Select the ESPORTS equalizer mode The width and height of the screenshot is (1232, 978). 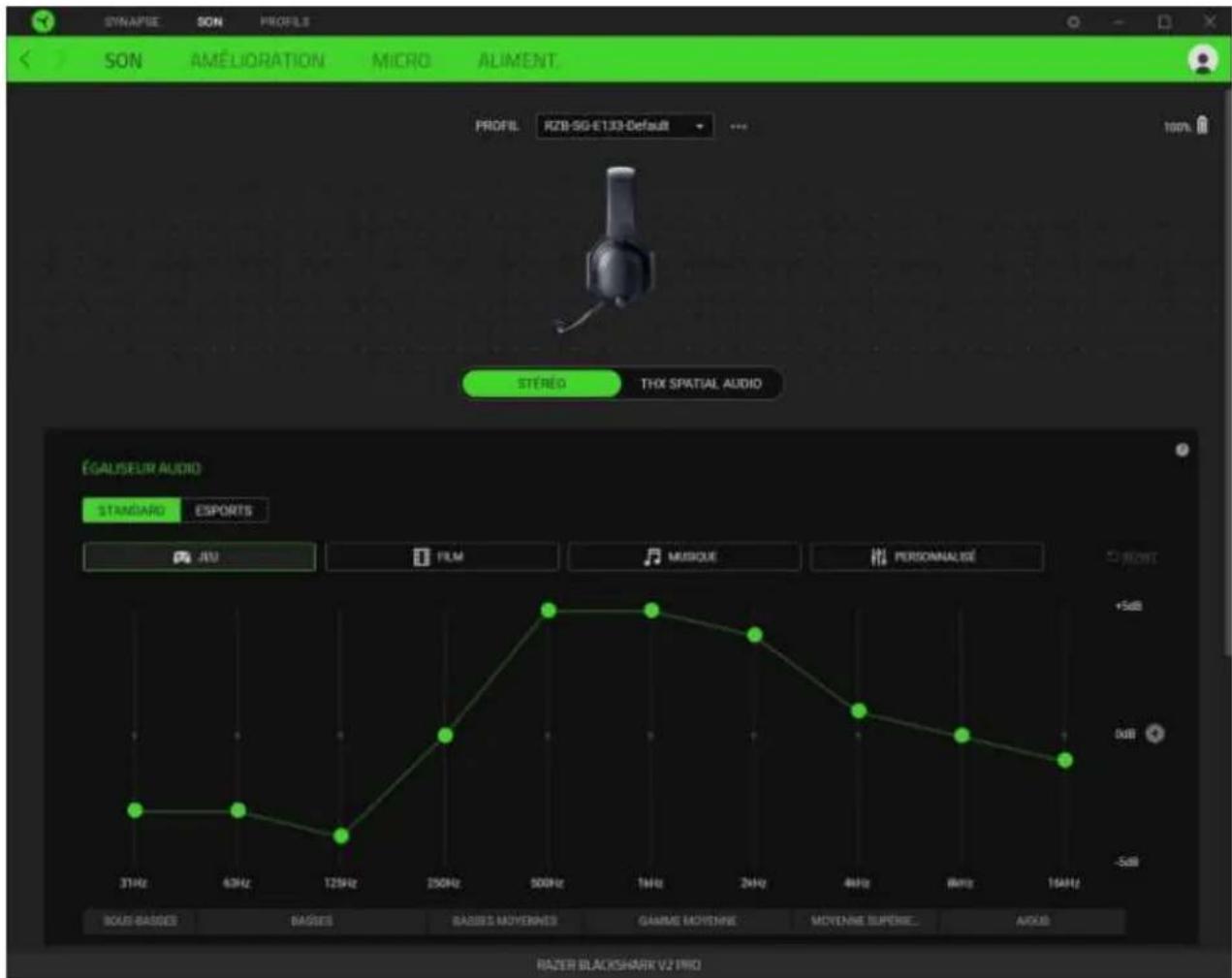point(224,510)
